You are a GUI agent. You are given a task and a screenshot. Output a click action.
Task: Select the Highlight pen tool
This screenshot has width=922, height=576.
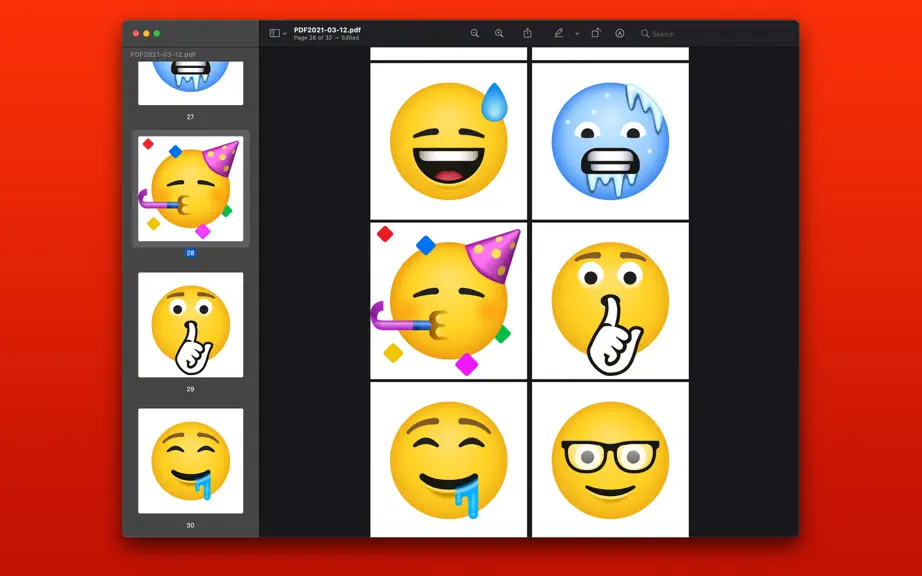(559, 34)
